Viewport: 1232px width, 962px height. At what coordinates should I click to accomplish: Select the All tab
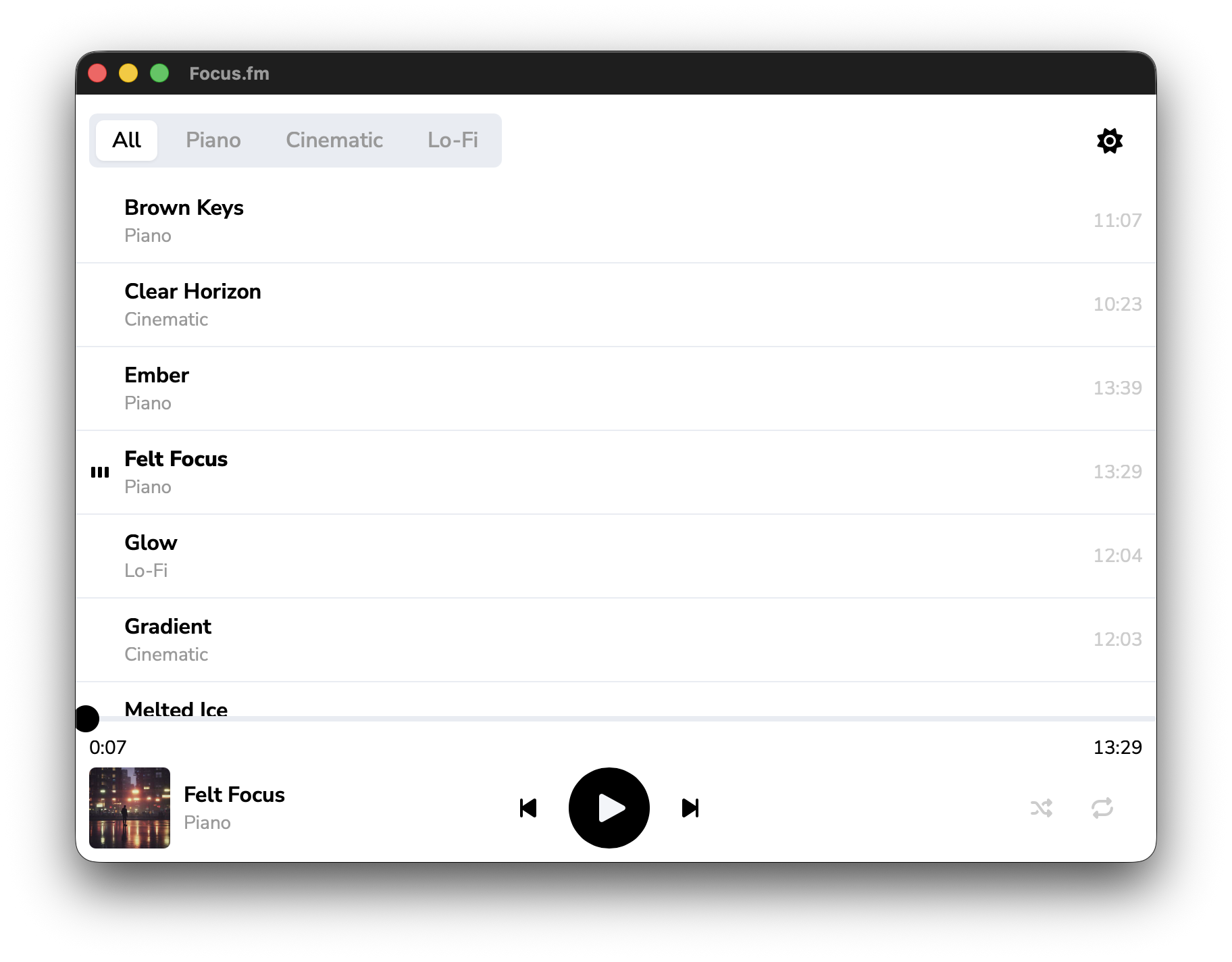coord(126,141)
